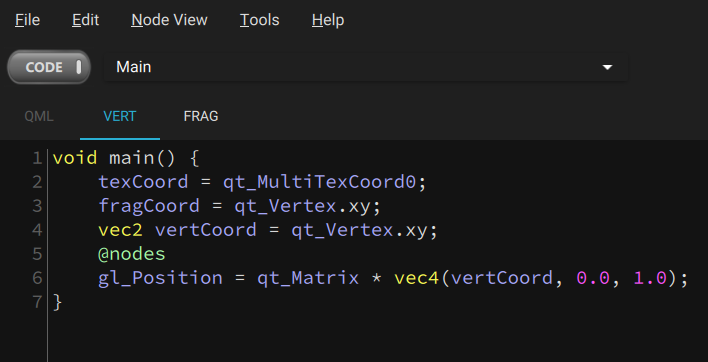708x362 pixels.
Task: Open the File menu
Action: 28,20
